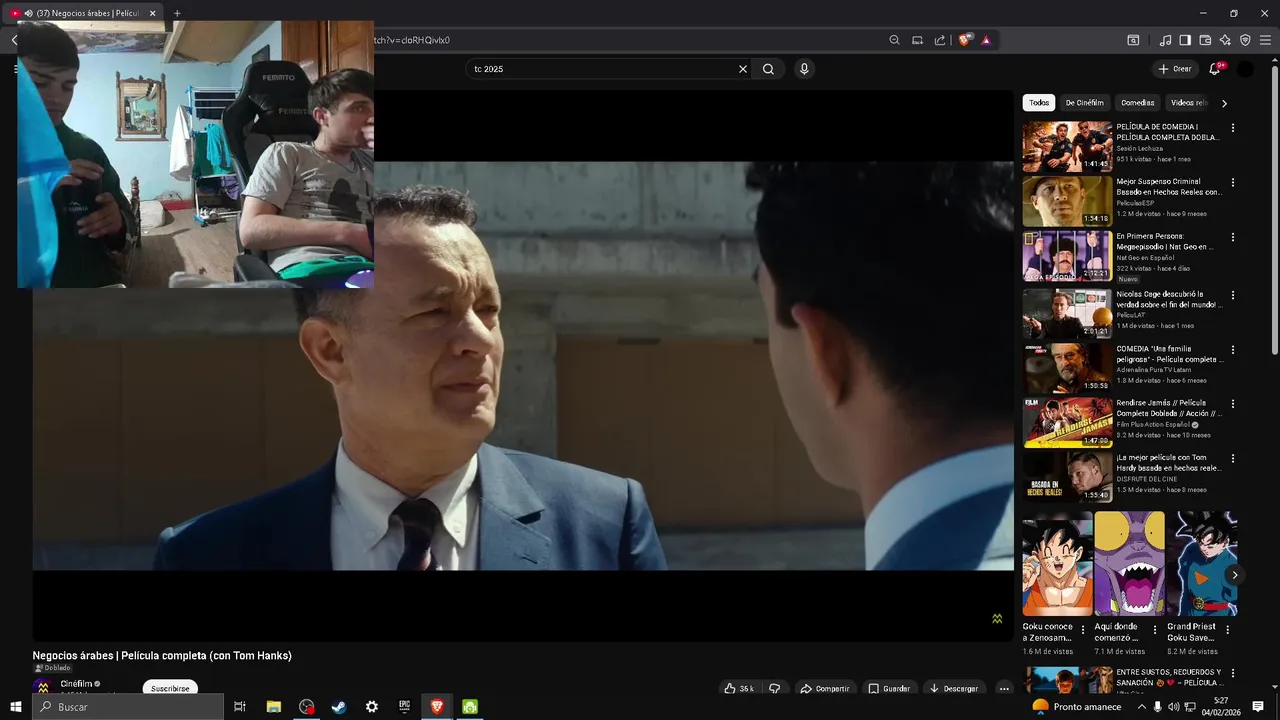
Task: Open the Brave Shields lion icon in address bar
Action: (x=964, y=40)
